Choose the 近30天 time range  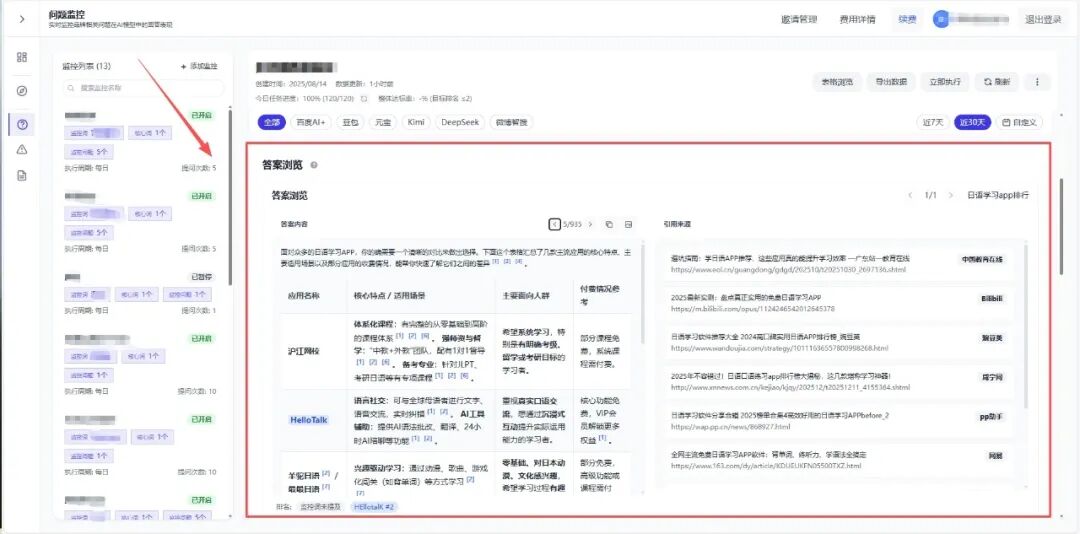[973, 122]
